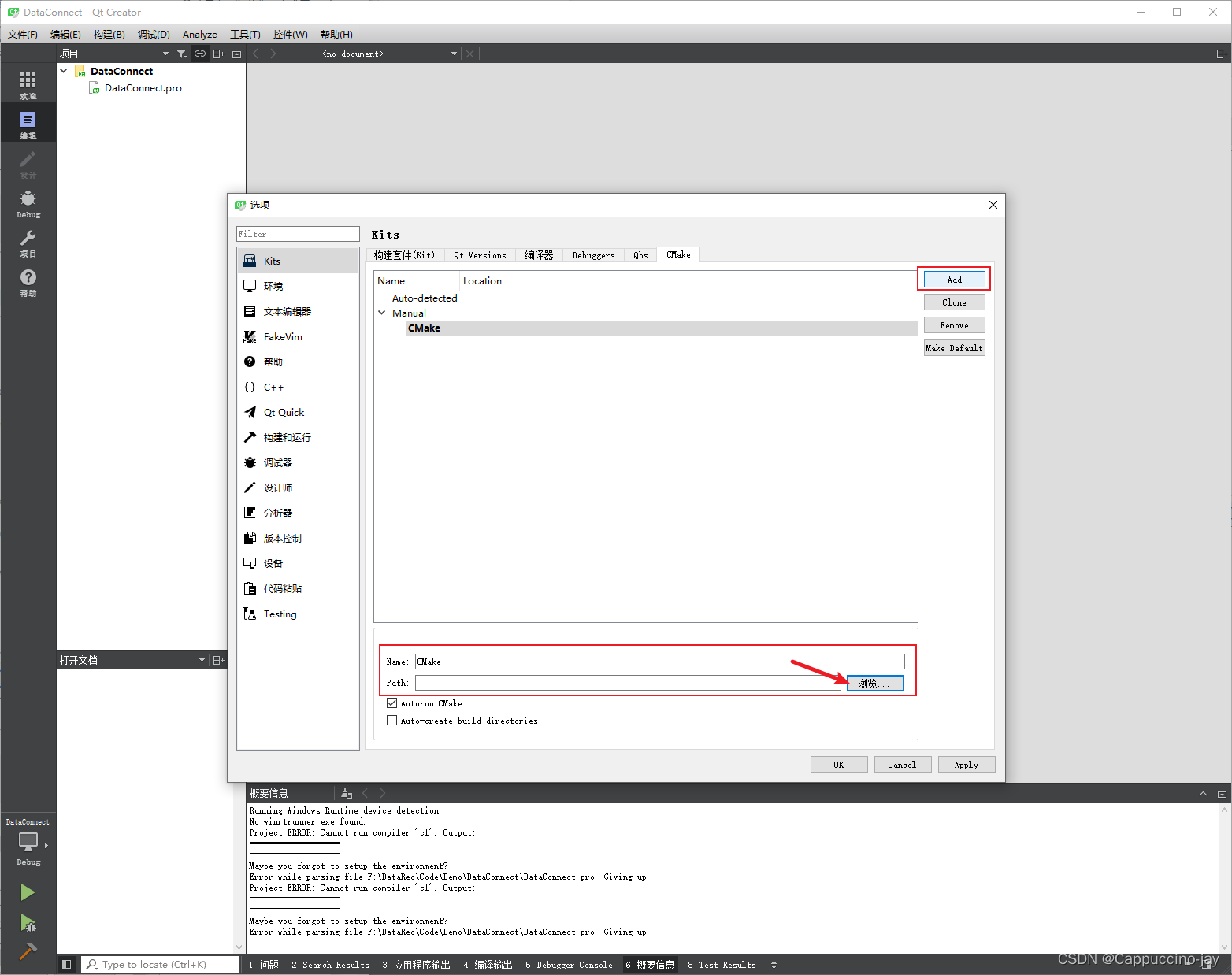Open the 工具(T) menu
Image resolution: width=1232 pixels, height=975 pixels.
[x=245, y=34]
